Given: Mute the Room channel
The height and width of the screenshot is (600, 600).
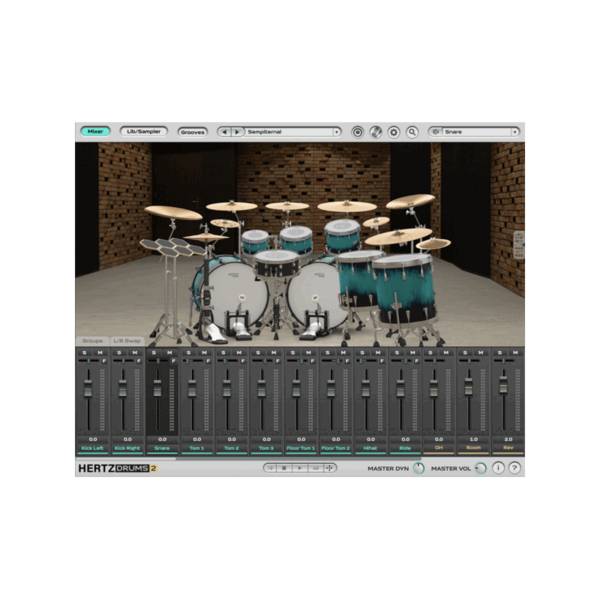Looking at the screenshot, I should tap(481, 352).
